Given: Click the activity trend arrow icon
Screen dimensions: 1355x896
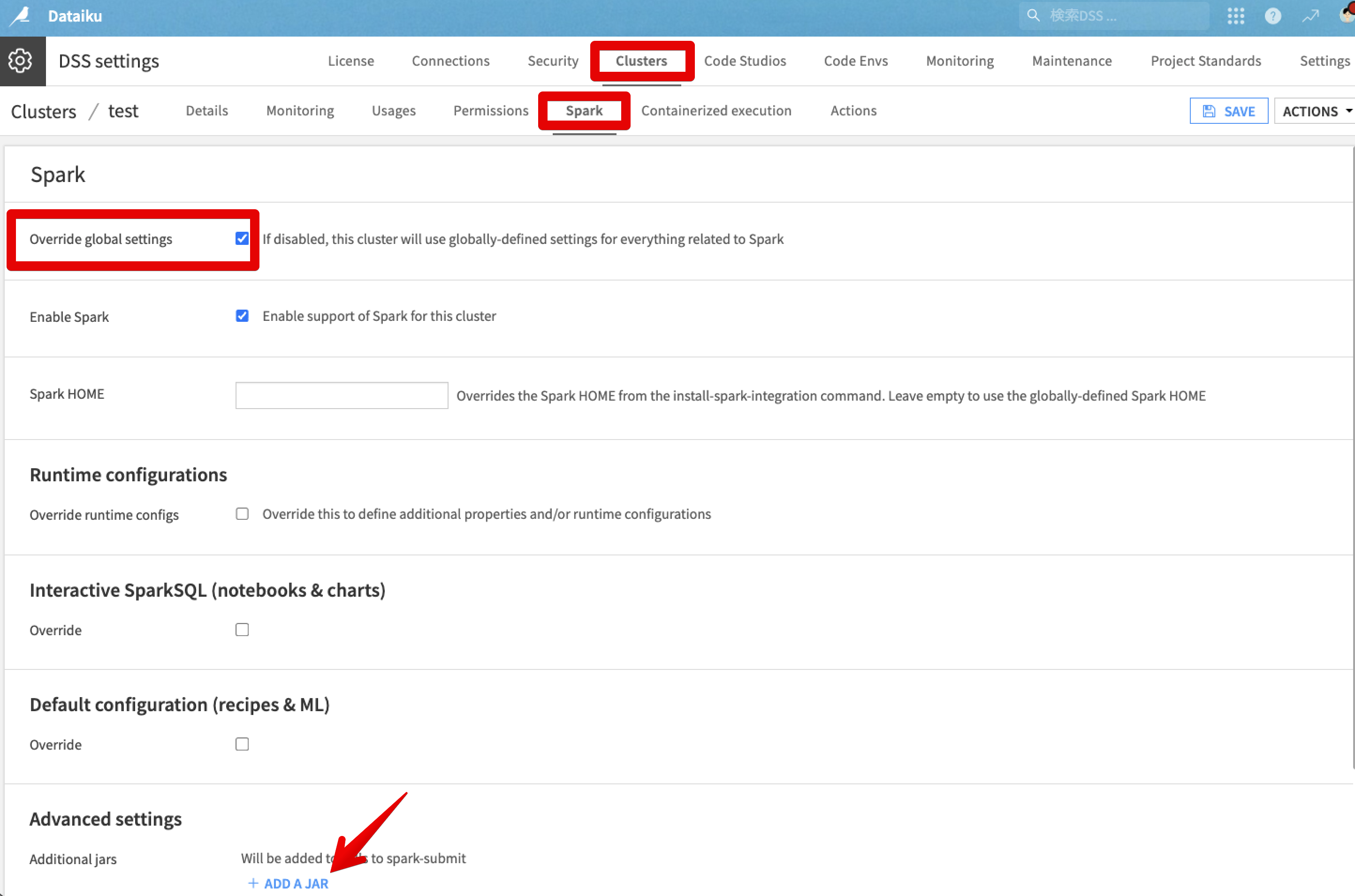Looking at the screenshot, I should pyautogui.click(x=1310, y=16).
